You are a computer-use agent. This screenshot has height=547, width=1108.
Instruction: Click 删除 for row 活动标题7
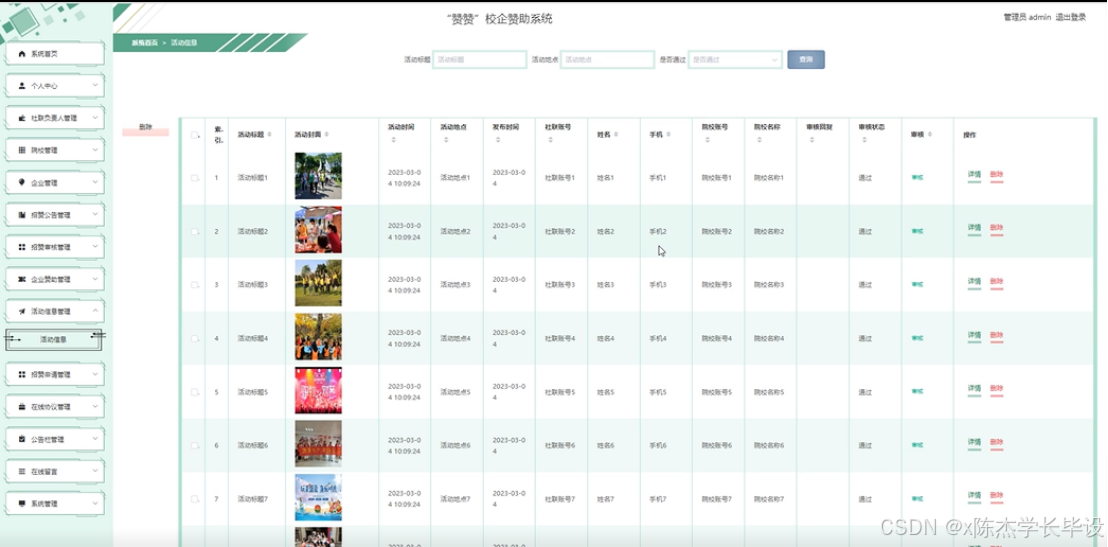997,496
